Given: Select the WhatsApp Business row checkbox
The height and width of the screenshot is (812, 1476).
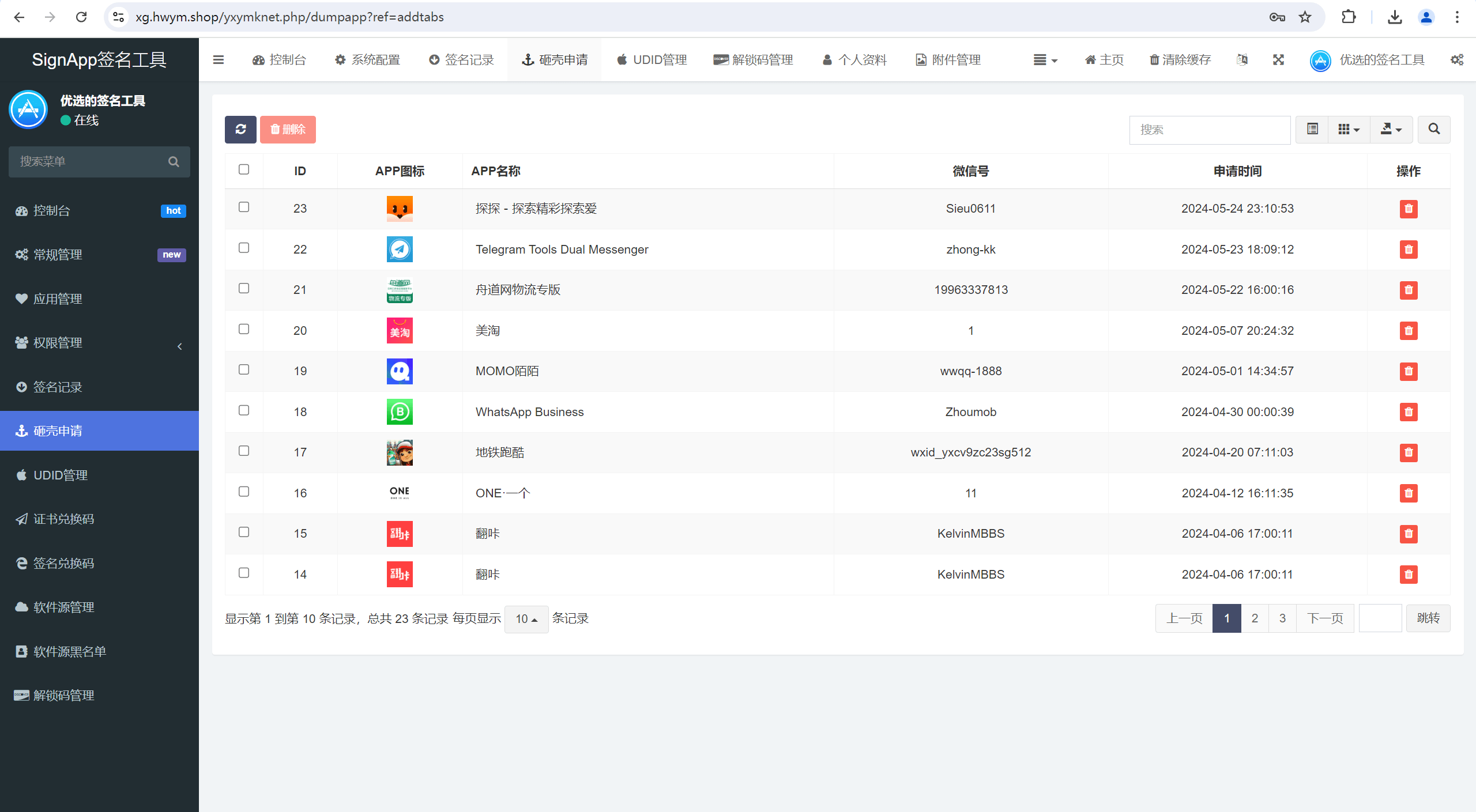Looking at the screenshot, I should [244, 410].
